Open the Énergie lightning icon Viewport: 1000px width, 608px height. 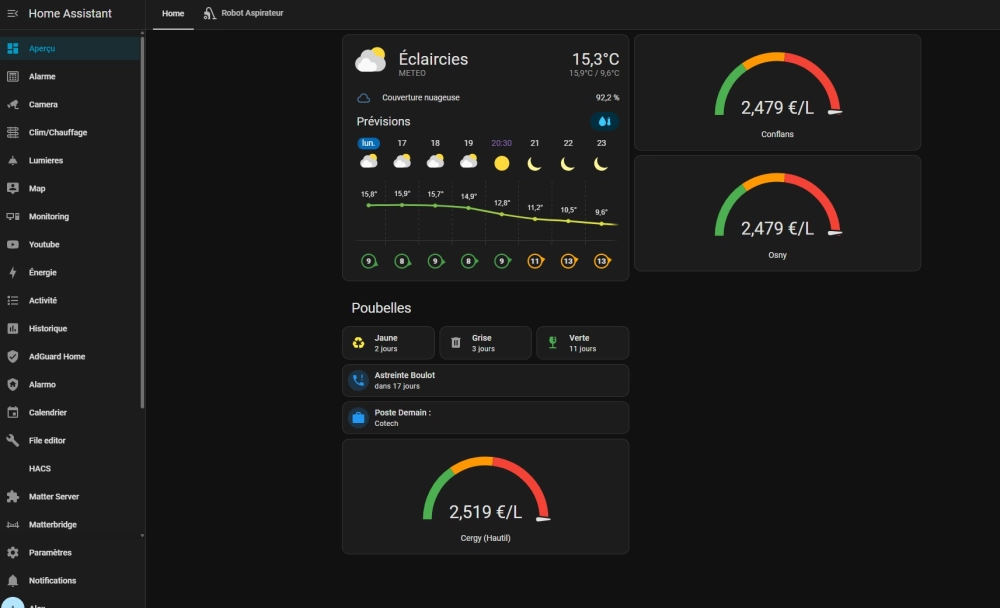coord(13,272)
